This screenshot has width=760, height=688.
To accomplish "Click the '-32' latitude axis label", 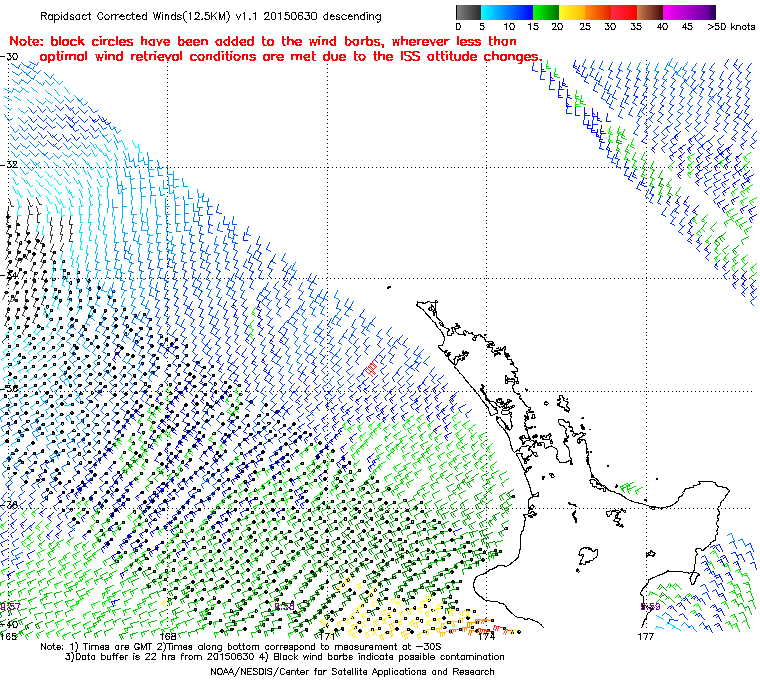I will click(x=10, y=164).
